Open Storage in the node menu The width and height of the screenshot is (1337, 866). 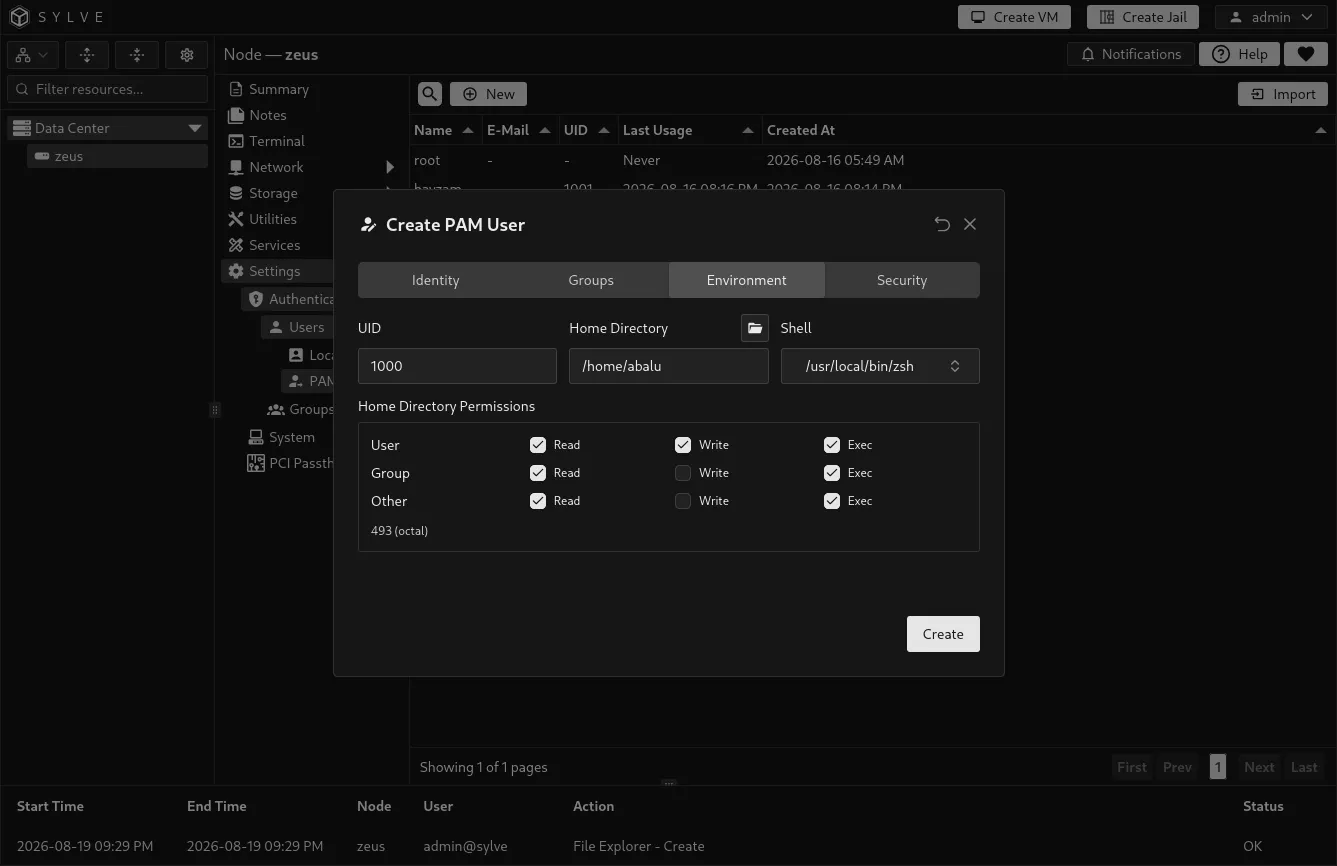pyautogui.click(x=272, y=193)
